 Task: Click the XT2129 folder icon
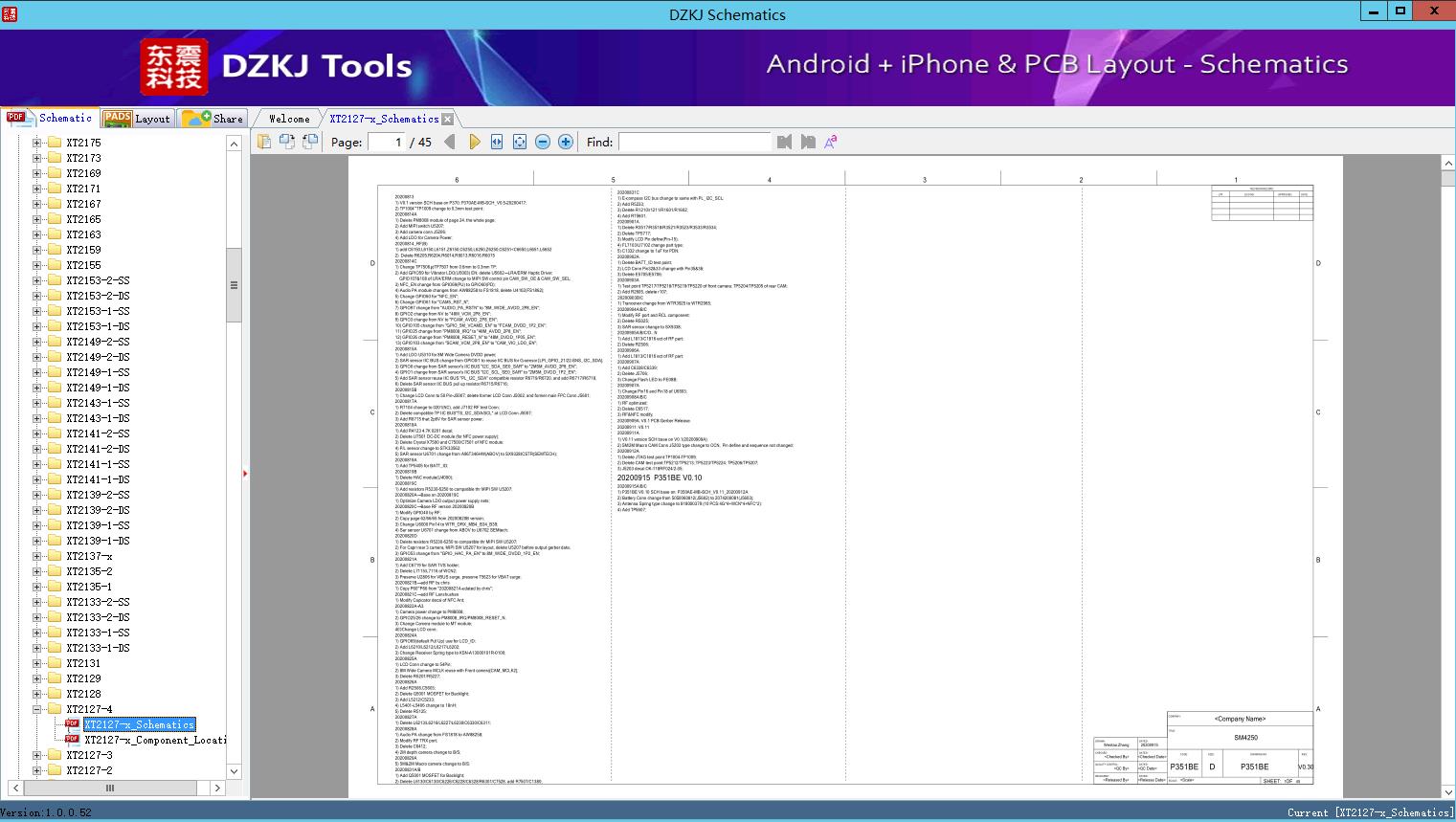coord(55,678)
